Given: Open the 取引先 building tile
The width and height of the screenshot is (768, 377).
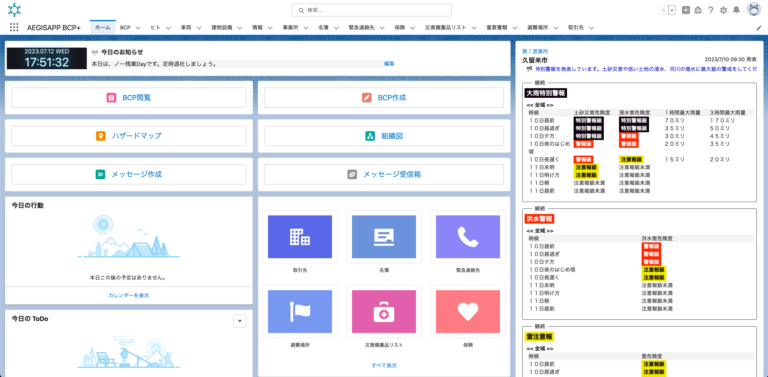Looking at the screenshot, I should pos(300,237).
